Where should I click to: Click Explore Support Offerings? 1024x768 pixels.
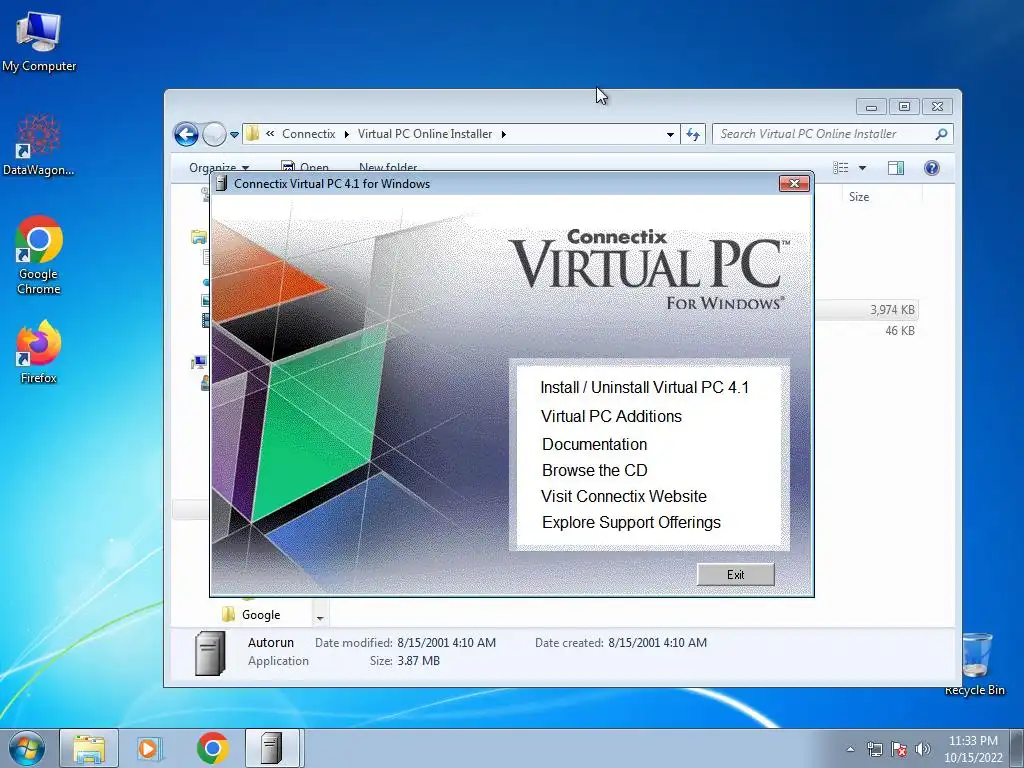click(x=631, y=522)
